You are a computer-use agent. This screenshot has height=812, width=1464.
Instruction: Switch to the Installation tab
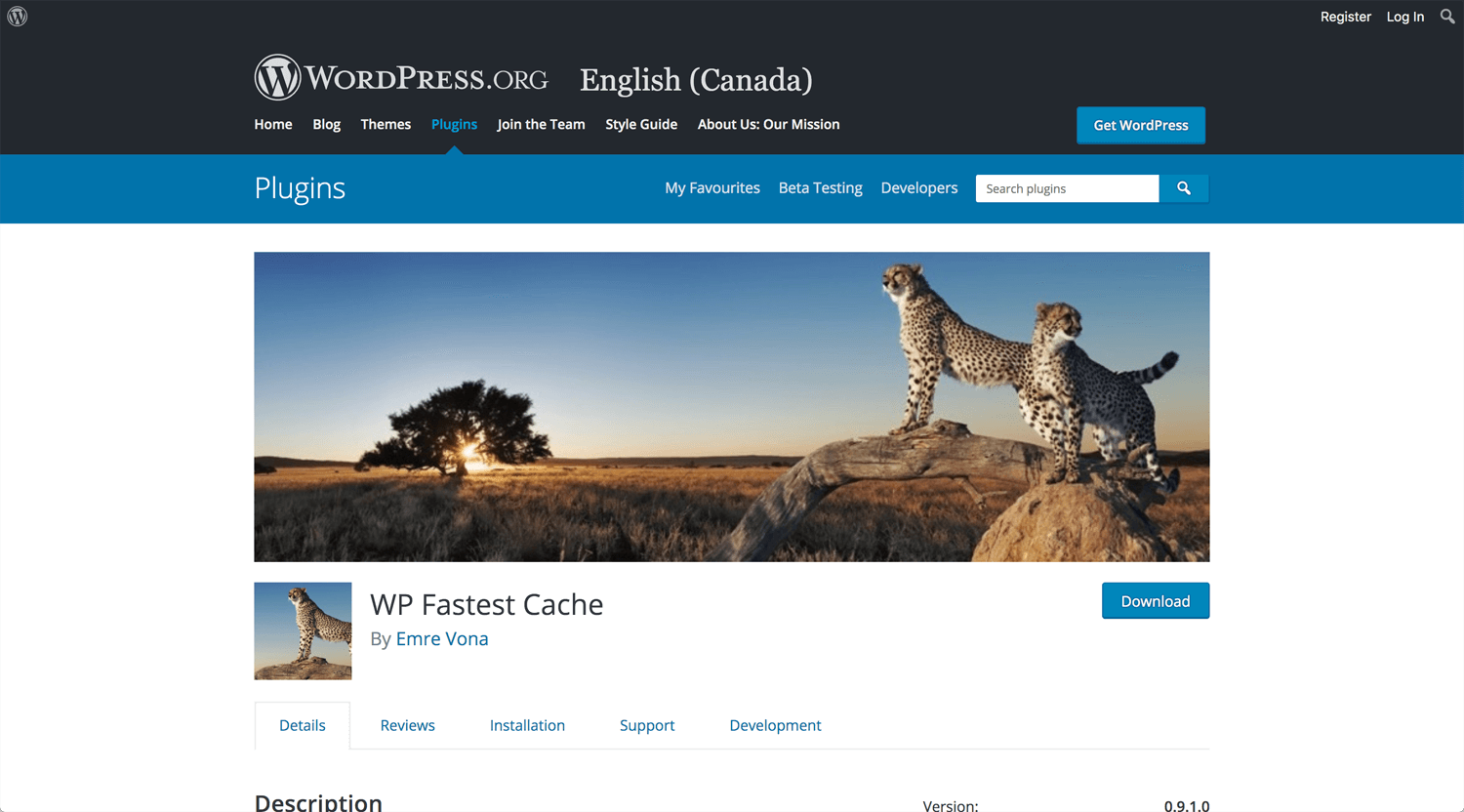coord(527,725)
